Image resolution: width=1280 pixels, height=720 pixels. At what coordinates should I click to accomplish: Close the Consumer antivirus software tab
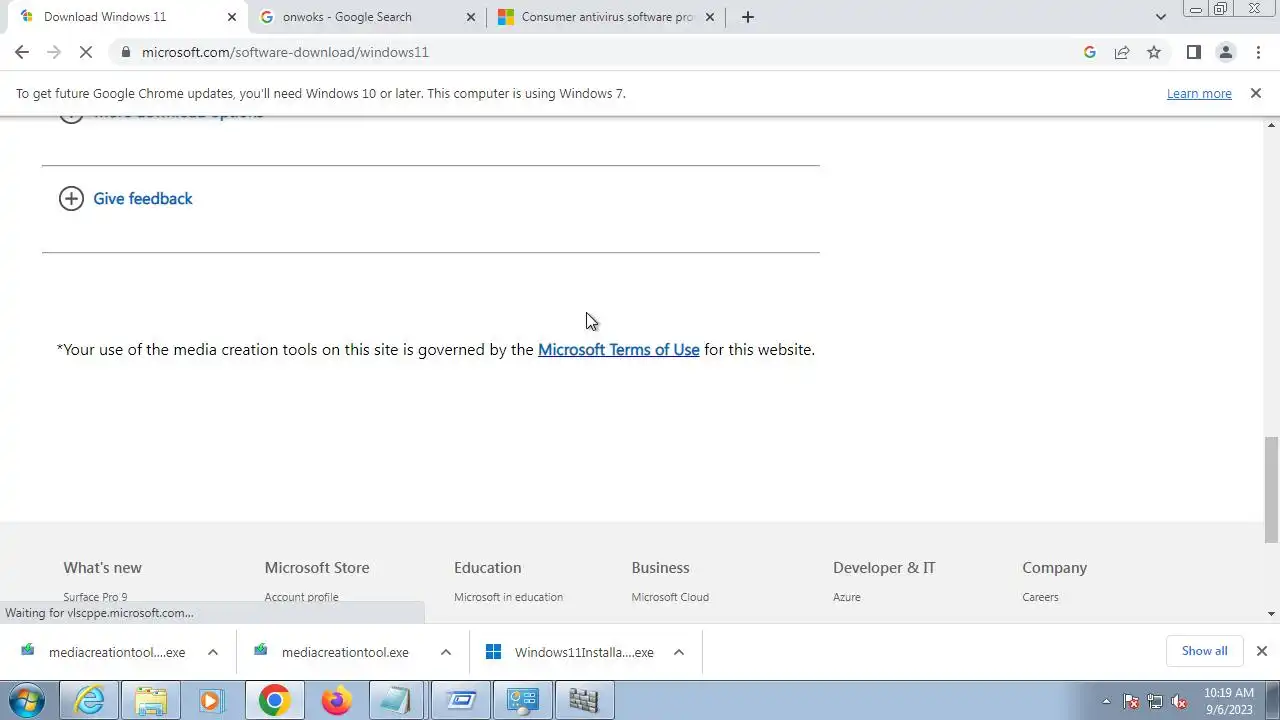tap(710, 17)
